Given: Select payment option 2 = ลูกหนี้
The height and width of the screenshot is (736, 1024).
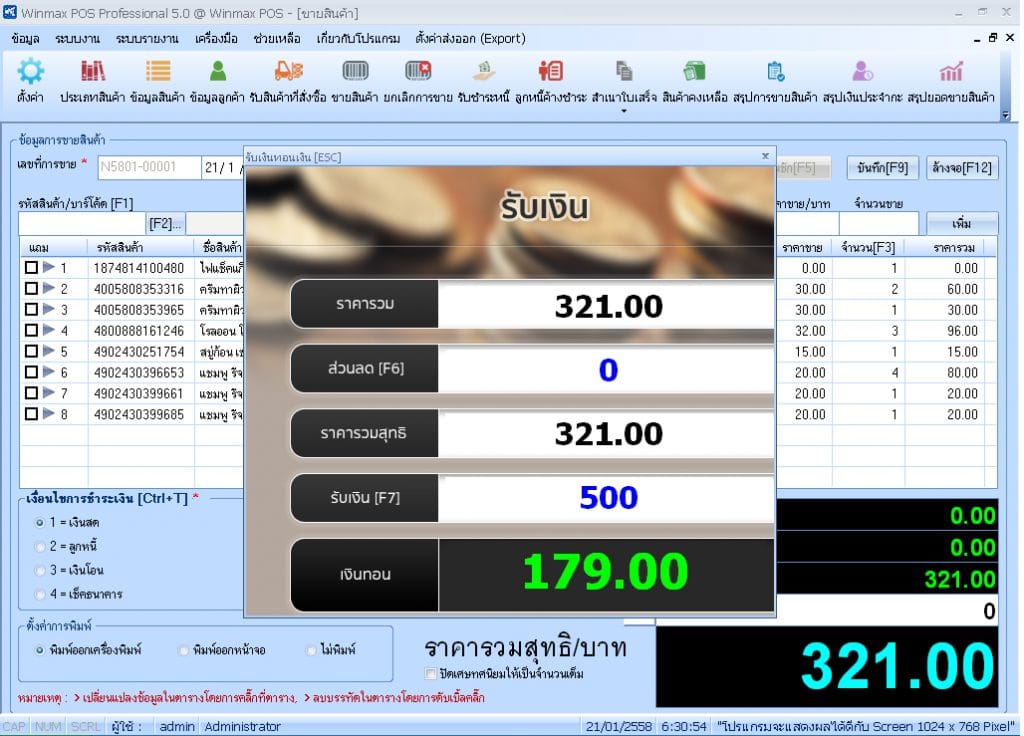Looking at the screenshot, I should pos(40,546).
